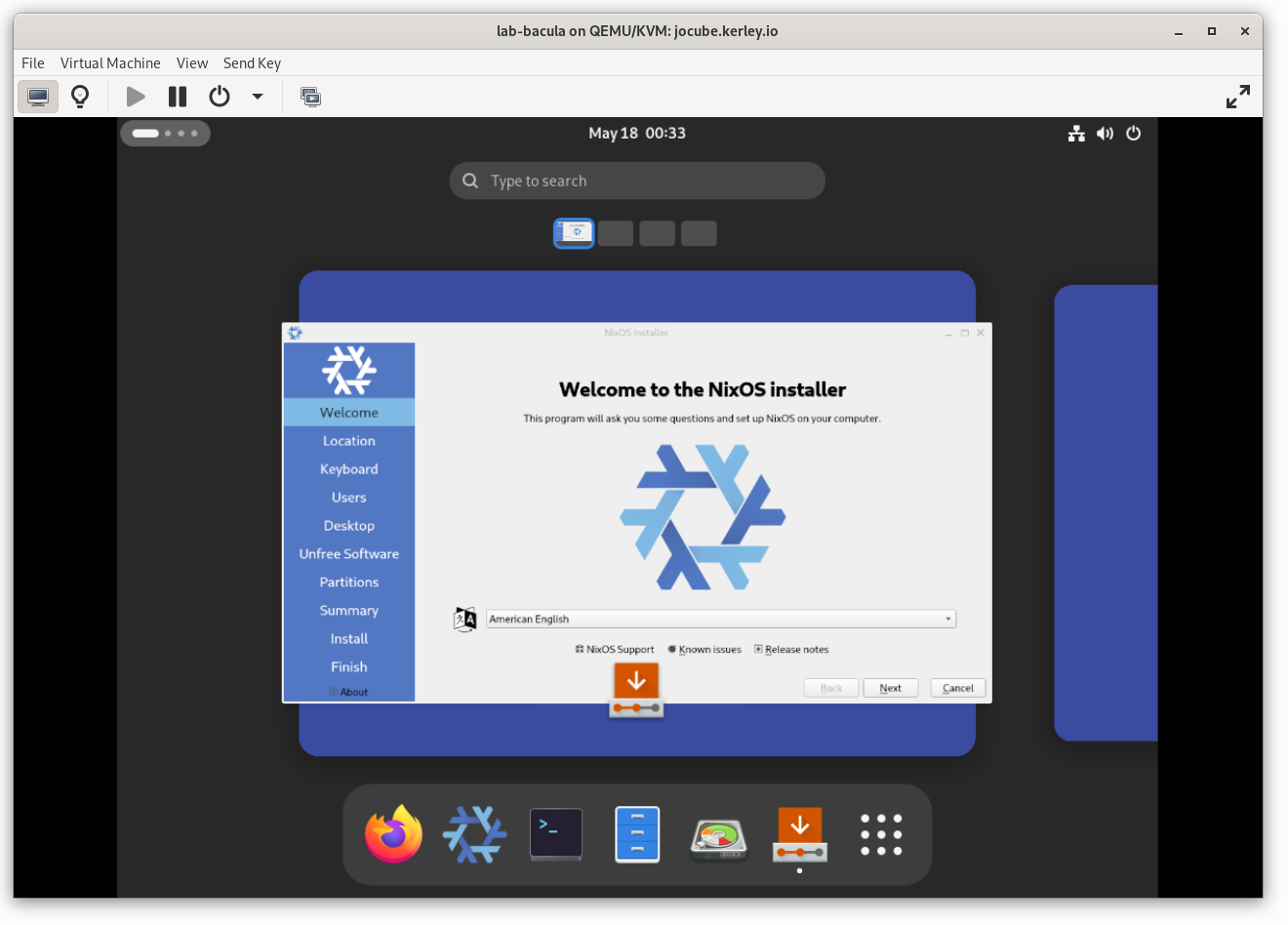
Task: Open NixOS manual snowflake icon in dock
Action: pos(474,834)
